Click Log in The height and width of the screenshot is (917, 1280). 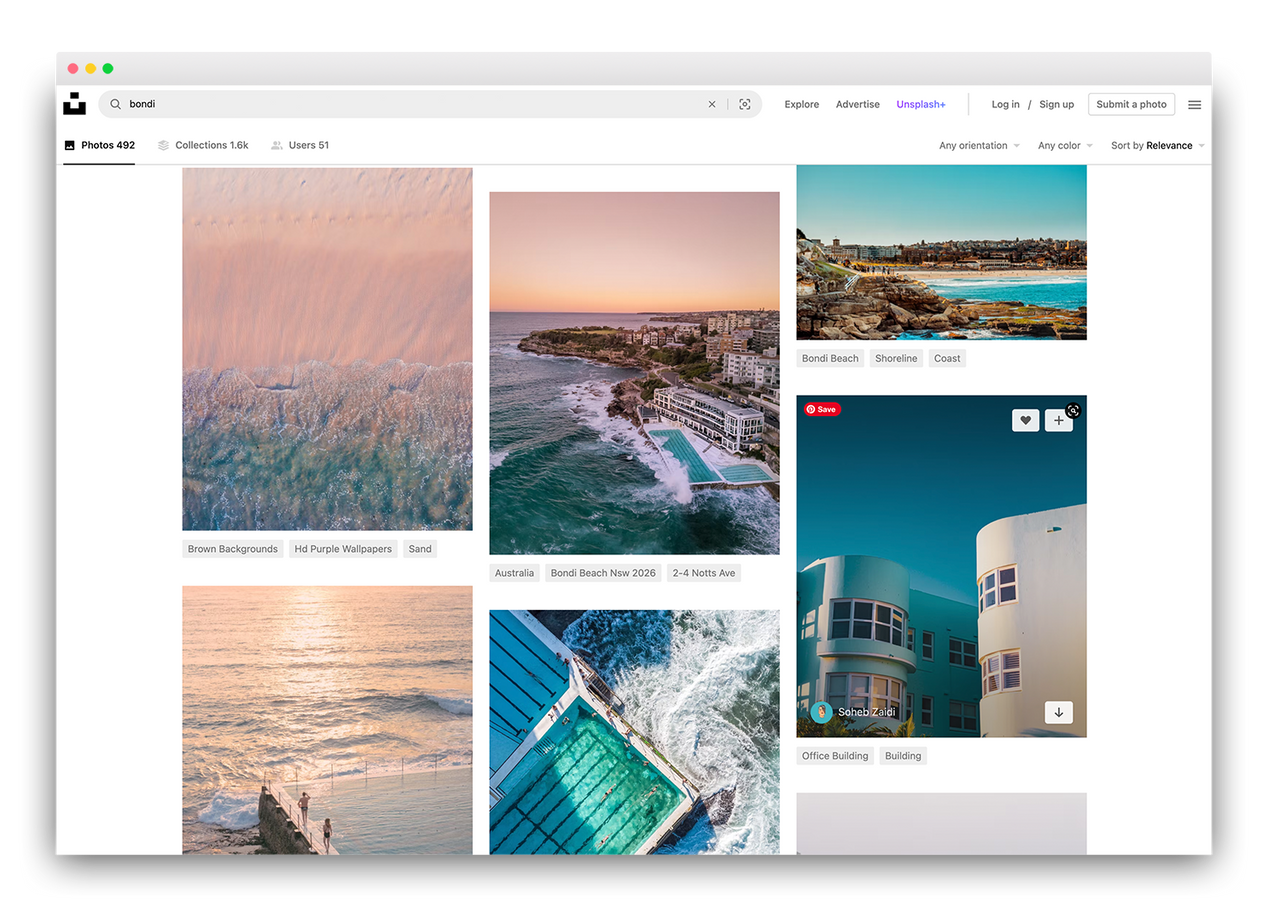tap(1006, 104)
